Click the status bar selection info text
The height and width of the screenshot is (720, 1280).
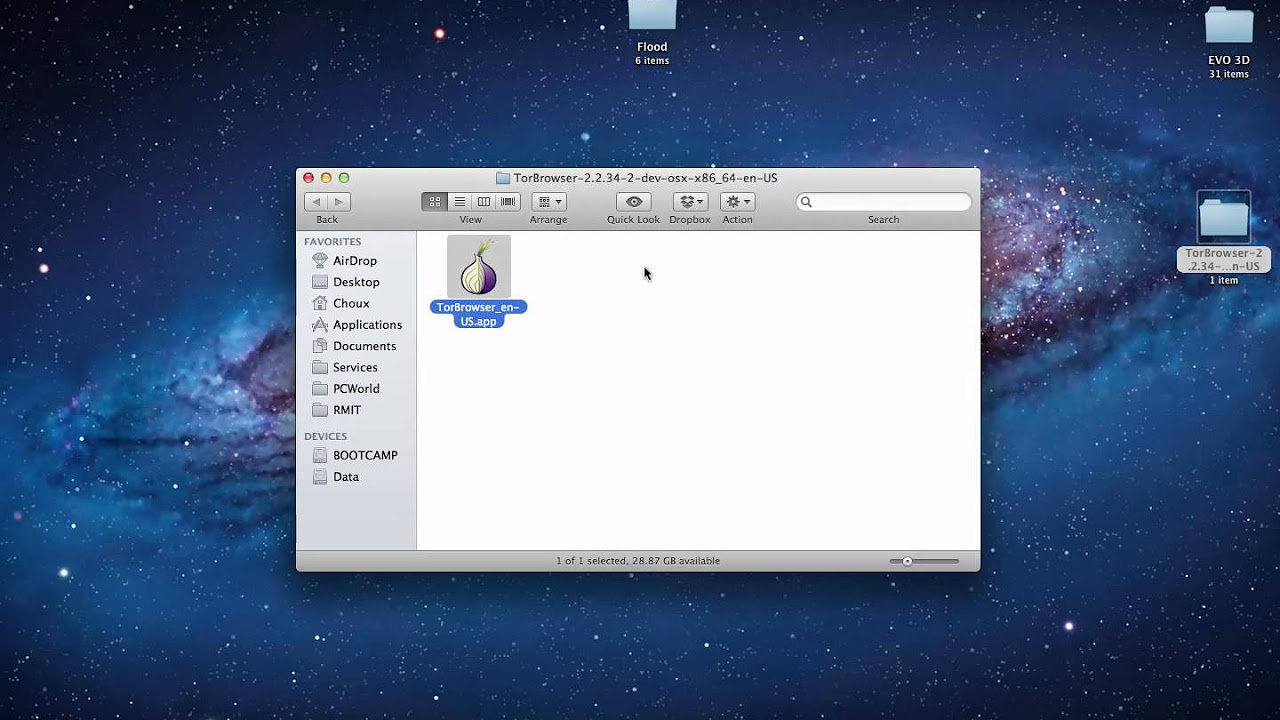pos(638,561)
